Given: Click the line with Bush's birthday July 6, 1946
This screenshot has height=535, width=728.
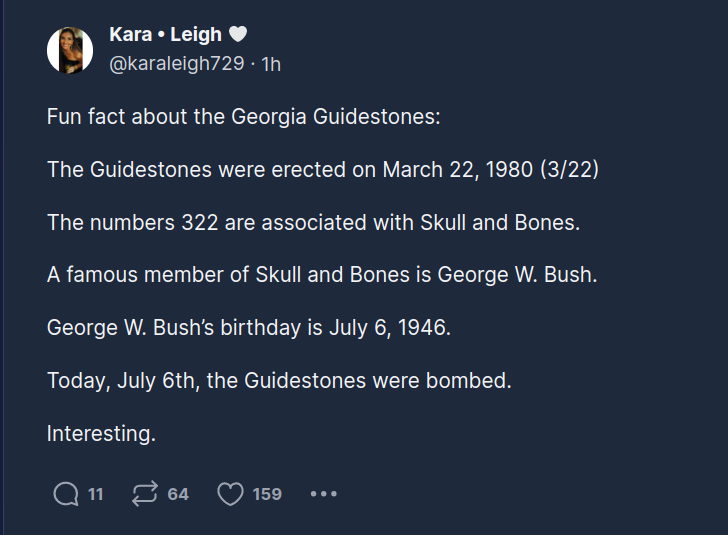Looking at the screenshot, I should point(249,328).
